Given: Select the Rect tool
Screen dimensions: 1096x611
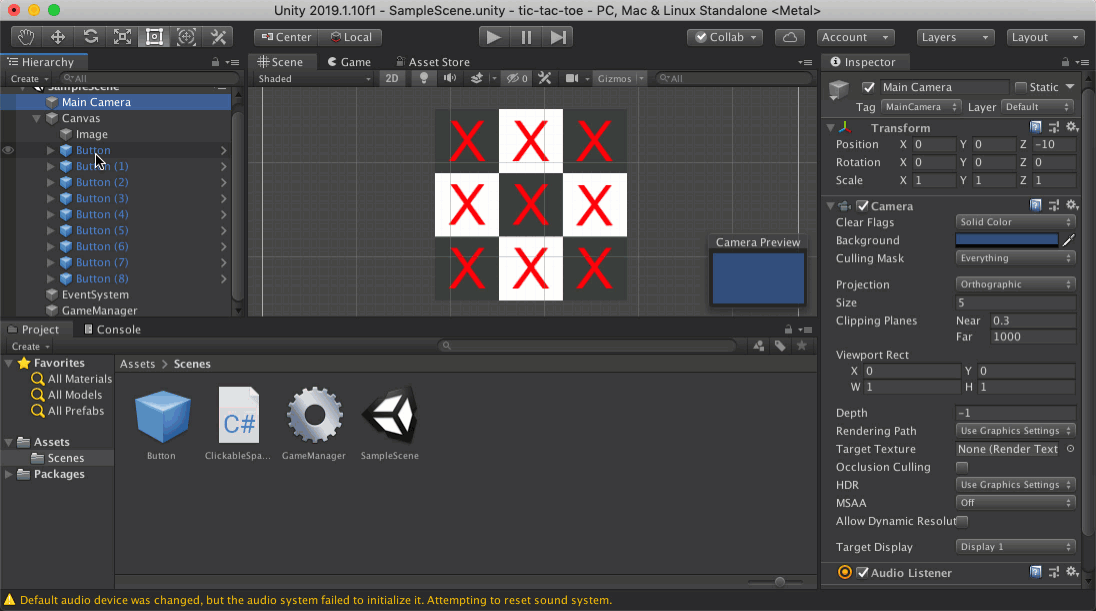Looking at the screenshot, I should click(154, 37).
